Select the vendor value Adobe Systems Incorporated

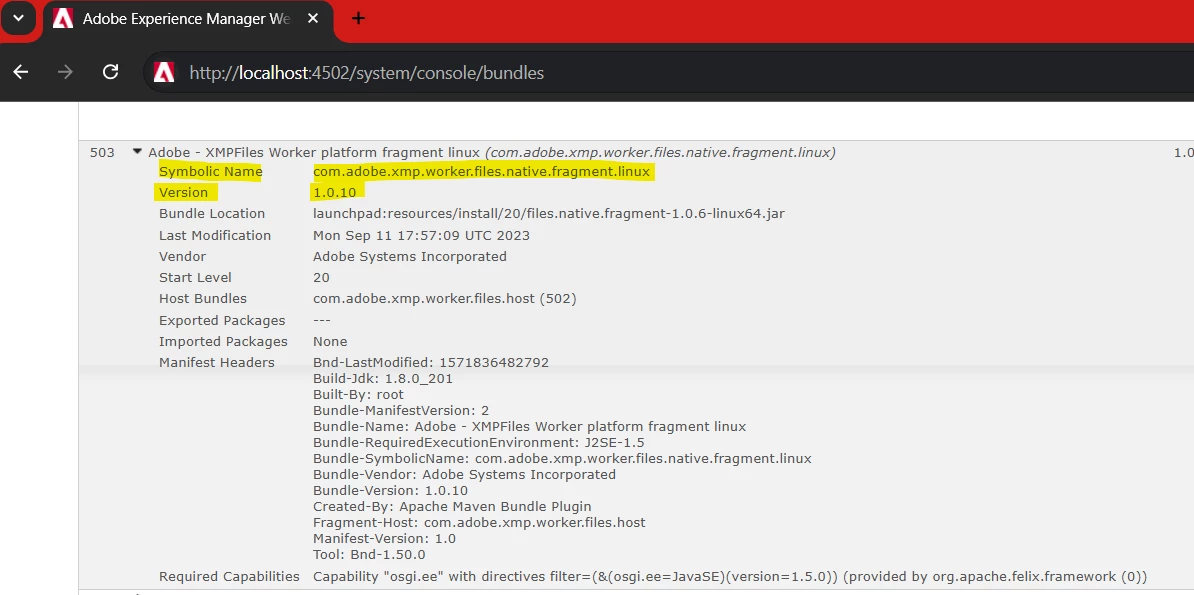(410, 257)
